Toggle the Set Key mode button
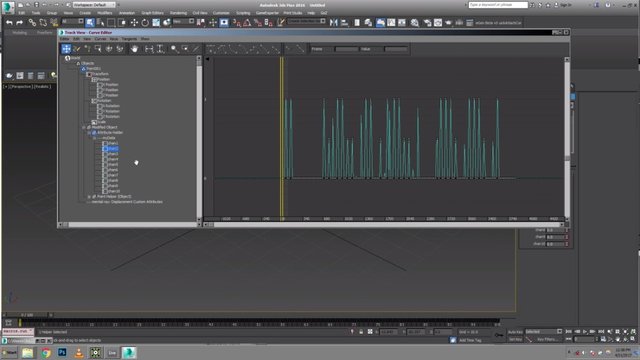The image size is (640, 360). 515,340
